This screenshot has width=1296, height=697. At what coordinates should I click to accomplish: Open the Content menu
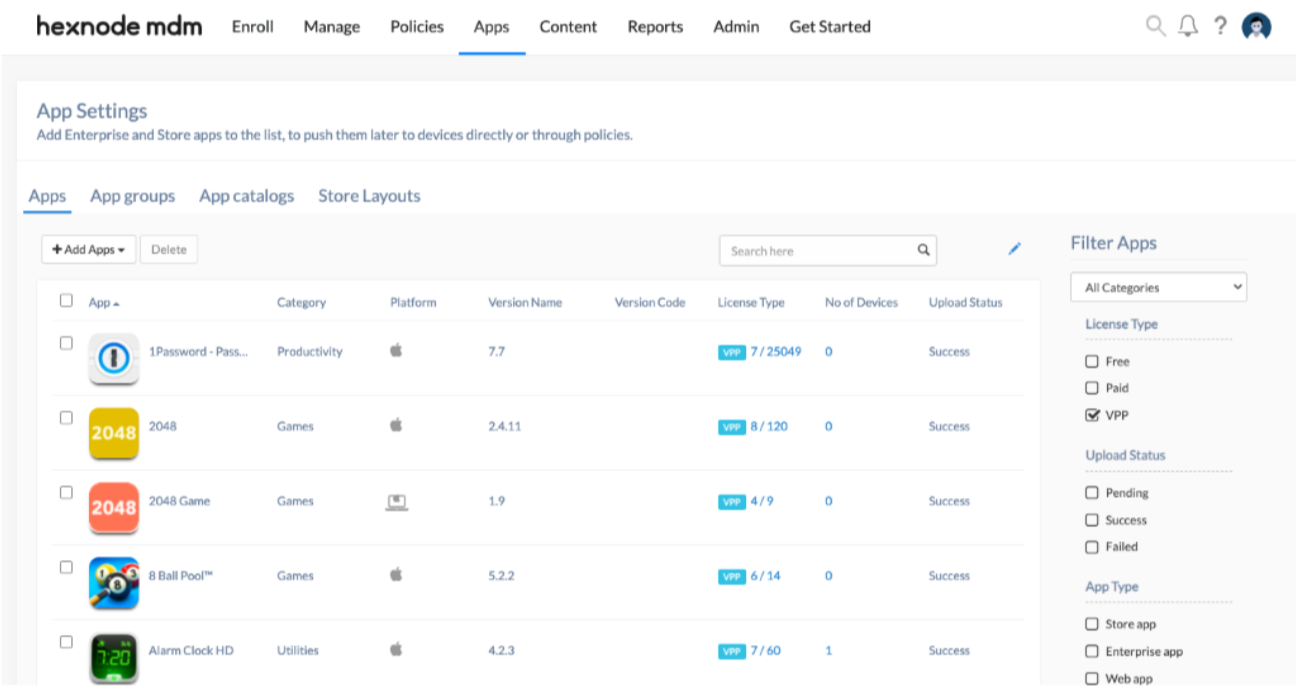click(x=568, y=27)
